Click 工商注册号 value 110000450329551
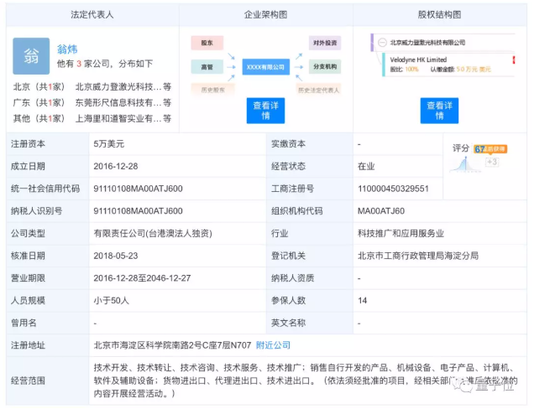 coord(393,189)
